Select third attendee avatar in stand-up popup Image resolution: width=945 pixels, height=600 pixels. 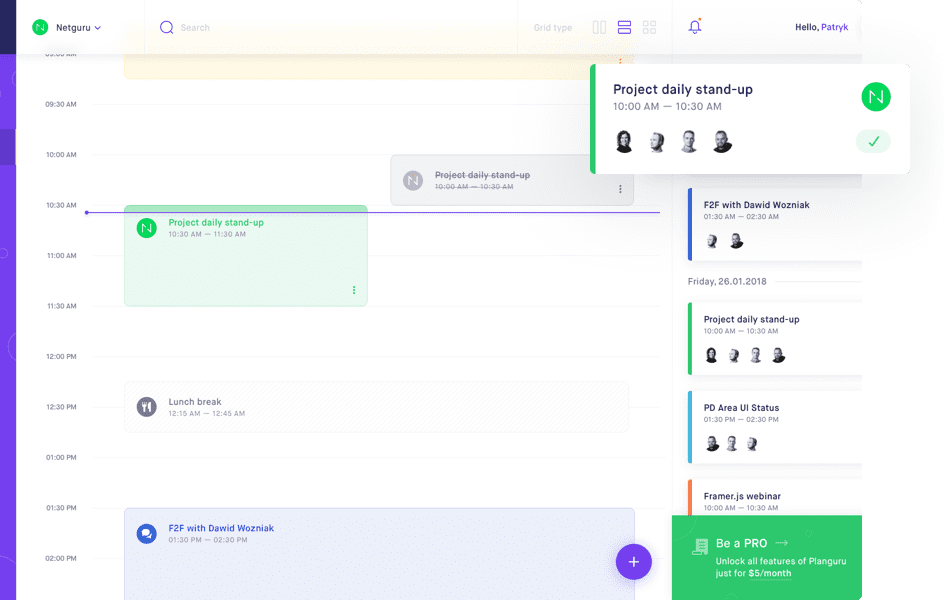(689, 142)
